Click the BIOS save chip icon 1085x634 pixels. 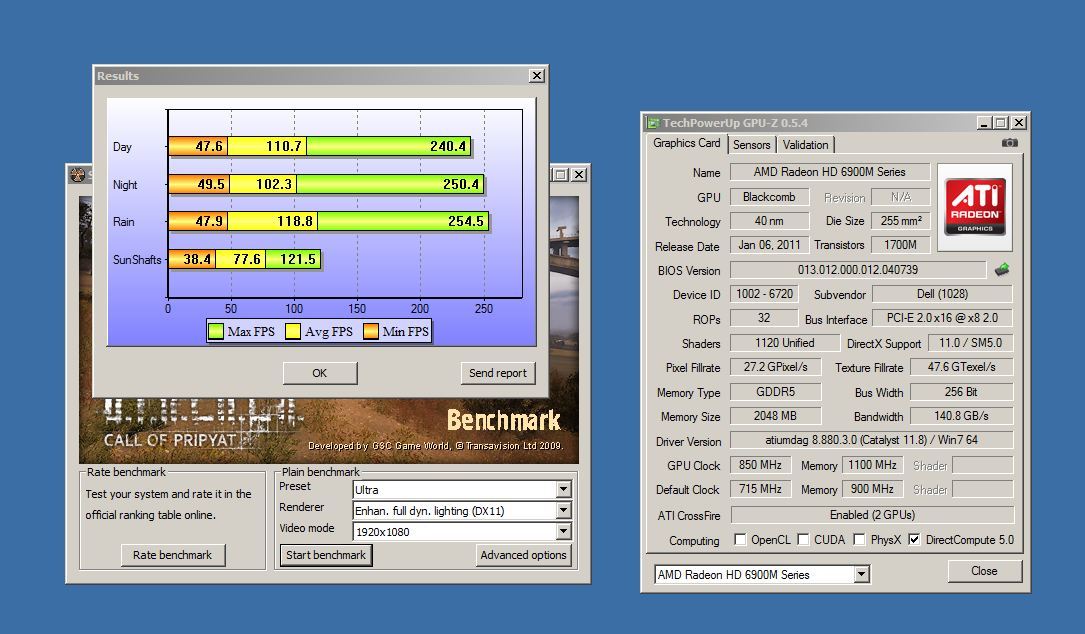pos(1002,269)
